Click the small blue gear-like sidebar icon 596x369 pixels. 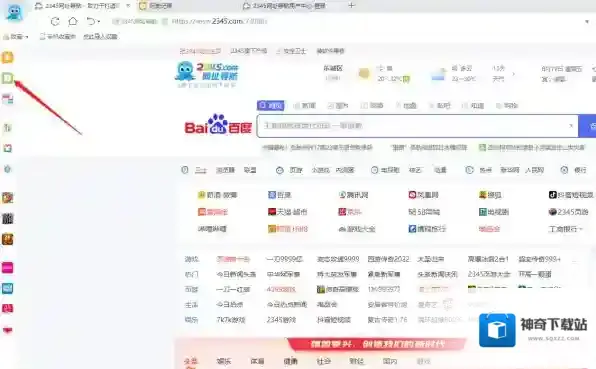click(x=8, y=169)
